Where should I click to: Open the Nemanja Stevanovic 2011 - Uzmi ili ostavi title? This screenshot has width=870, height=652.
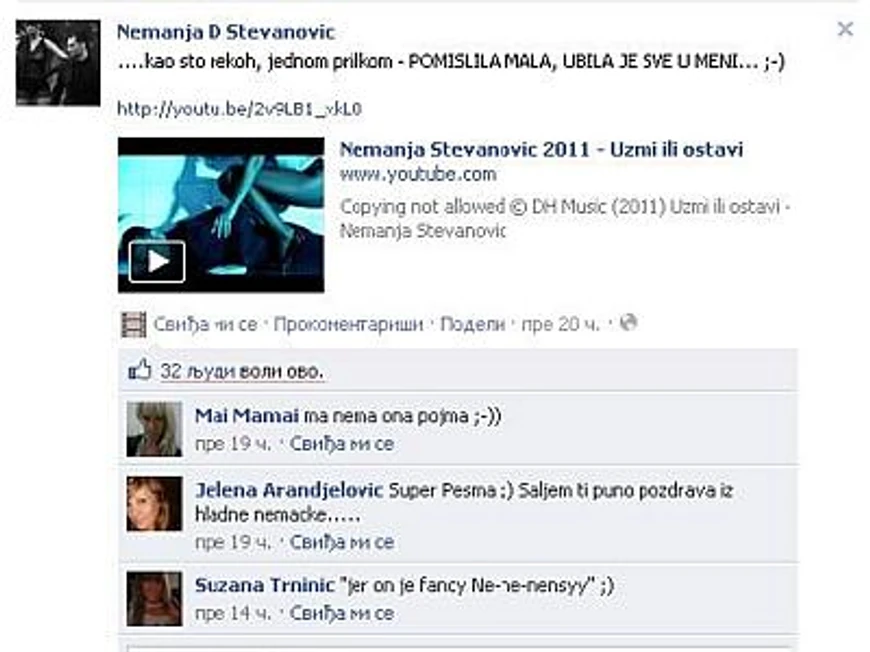(x=541, y=150)
